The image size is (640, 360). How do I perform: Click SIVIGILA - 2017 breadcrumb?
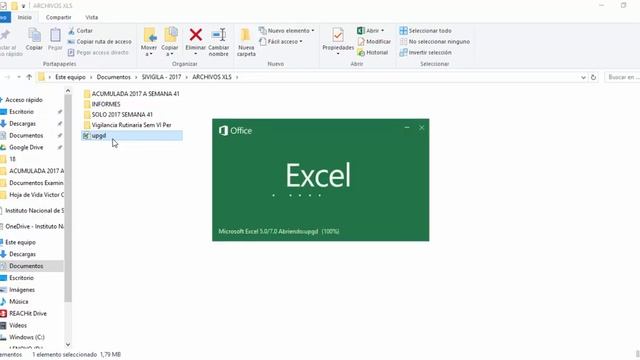click(x=161, y=77)
